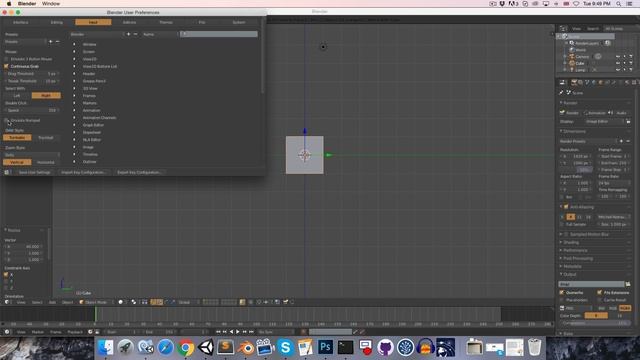Viewport: 640px width, 360px height.
Task: Click the Audio render button
Action: 619,113
